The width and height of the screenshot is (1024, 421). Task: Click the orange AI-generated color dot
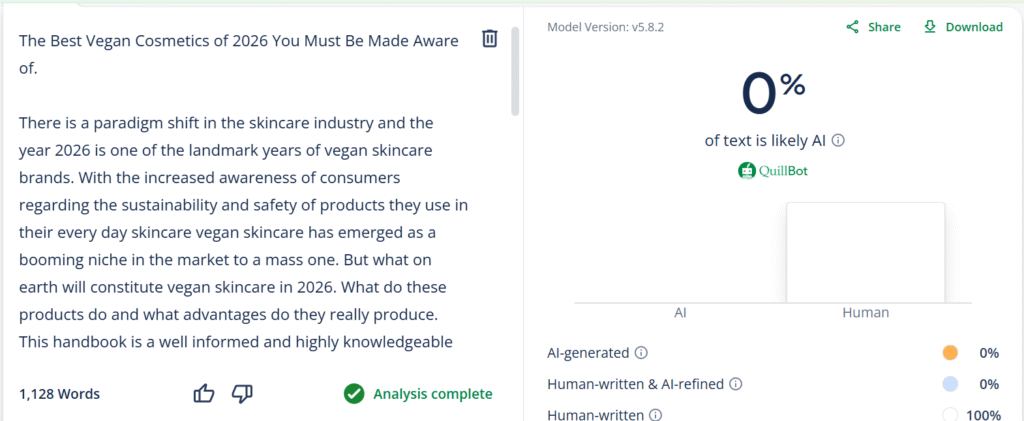950,353
